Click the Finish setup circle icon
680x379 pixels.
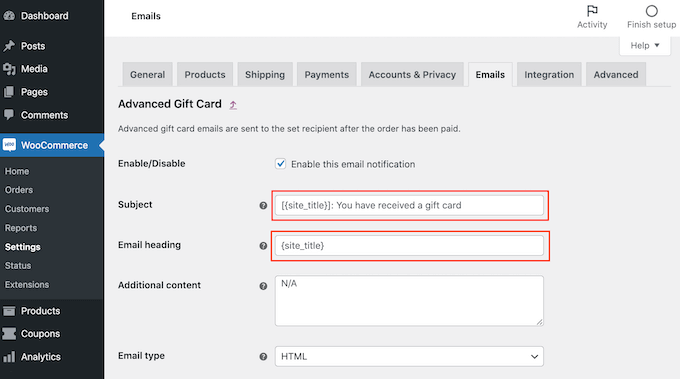(651, 11)
